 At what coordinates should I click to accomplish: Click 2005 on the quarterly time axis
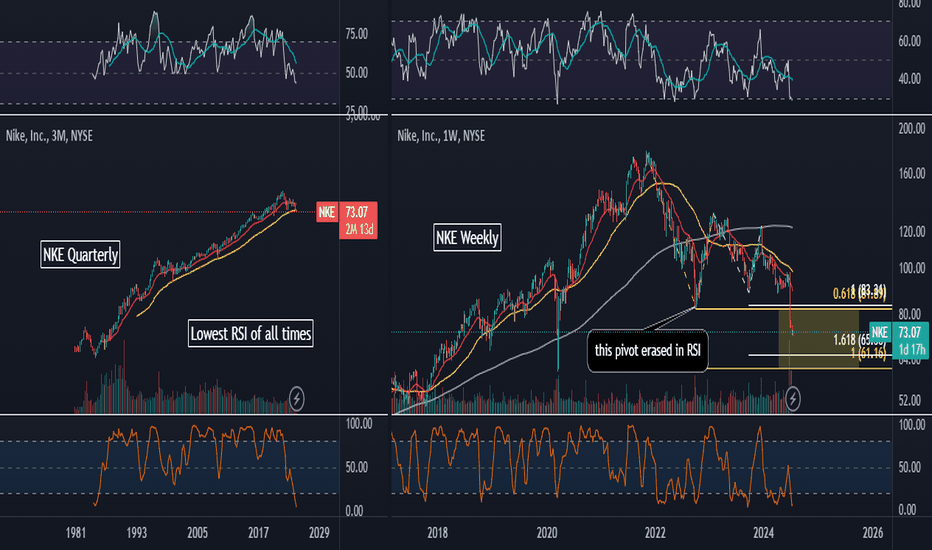click(197, 533)
